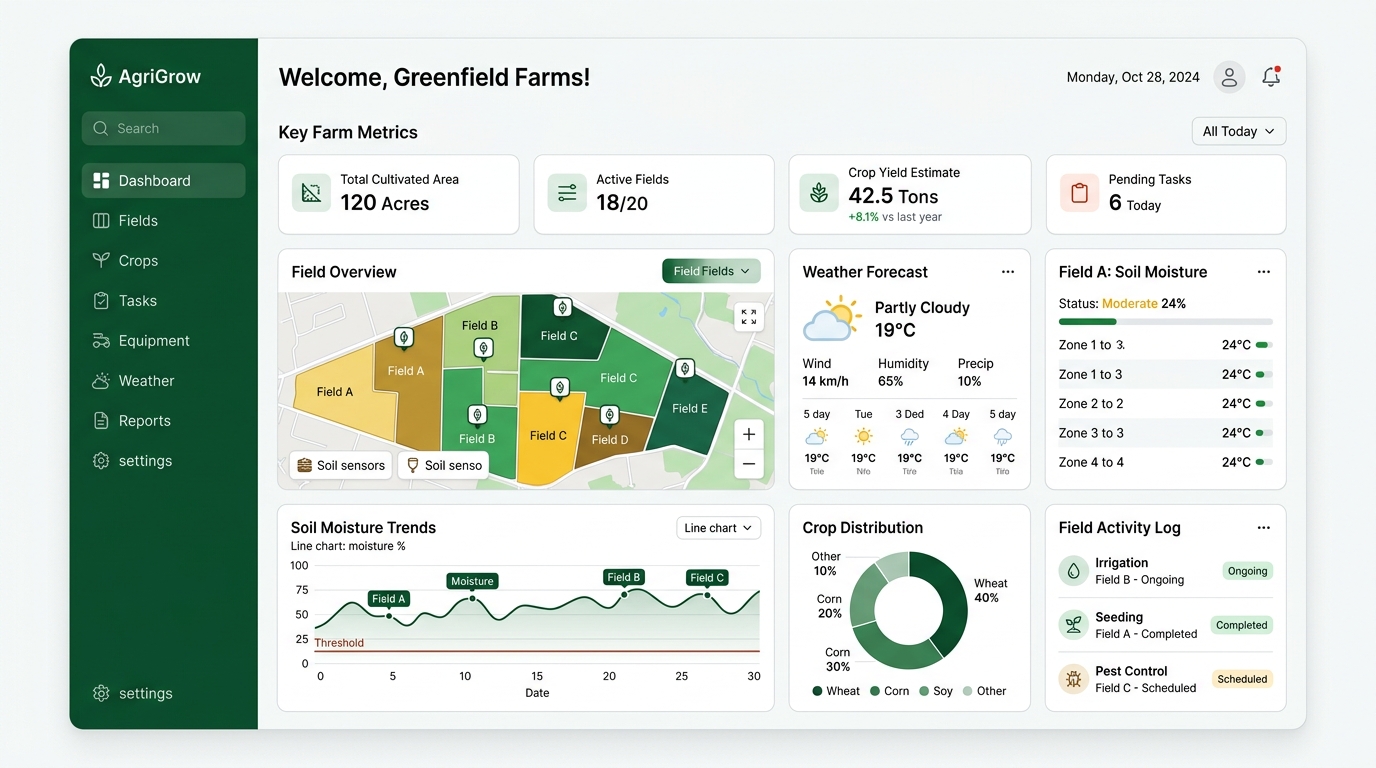Click the Seeding sprout icon

pyautogui.click(x=1073, y=625)
